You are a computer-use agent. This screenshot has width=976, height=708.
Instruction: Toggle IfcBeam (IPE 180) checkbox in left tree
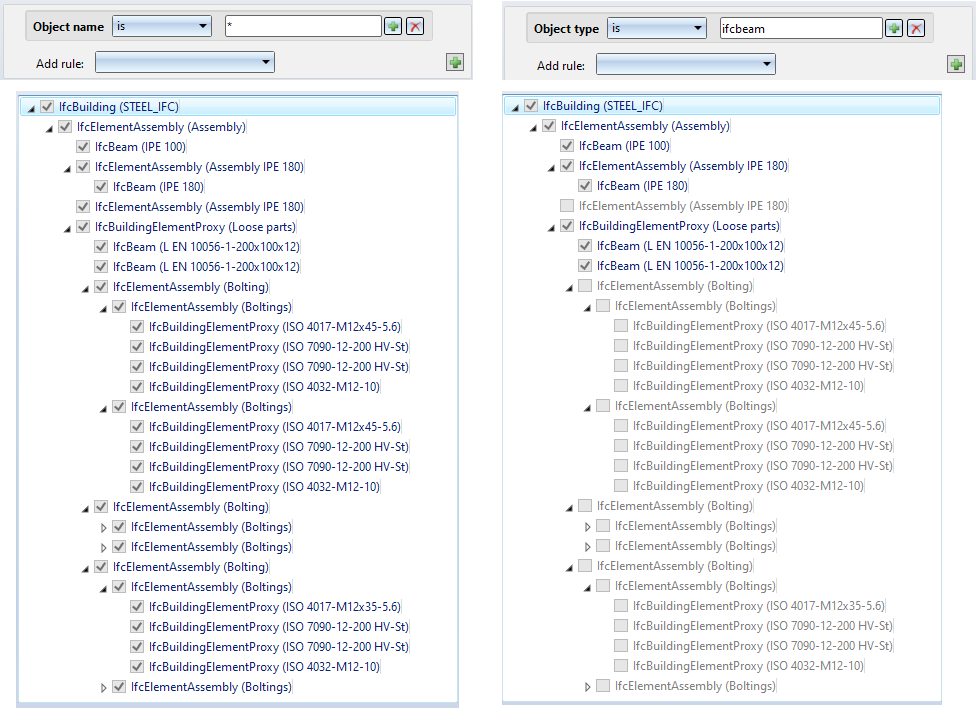click(x=101, y=186)
